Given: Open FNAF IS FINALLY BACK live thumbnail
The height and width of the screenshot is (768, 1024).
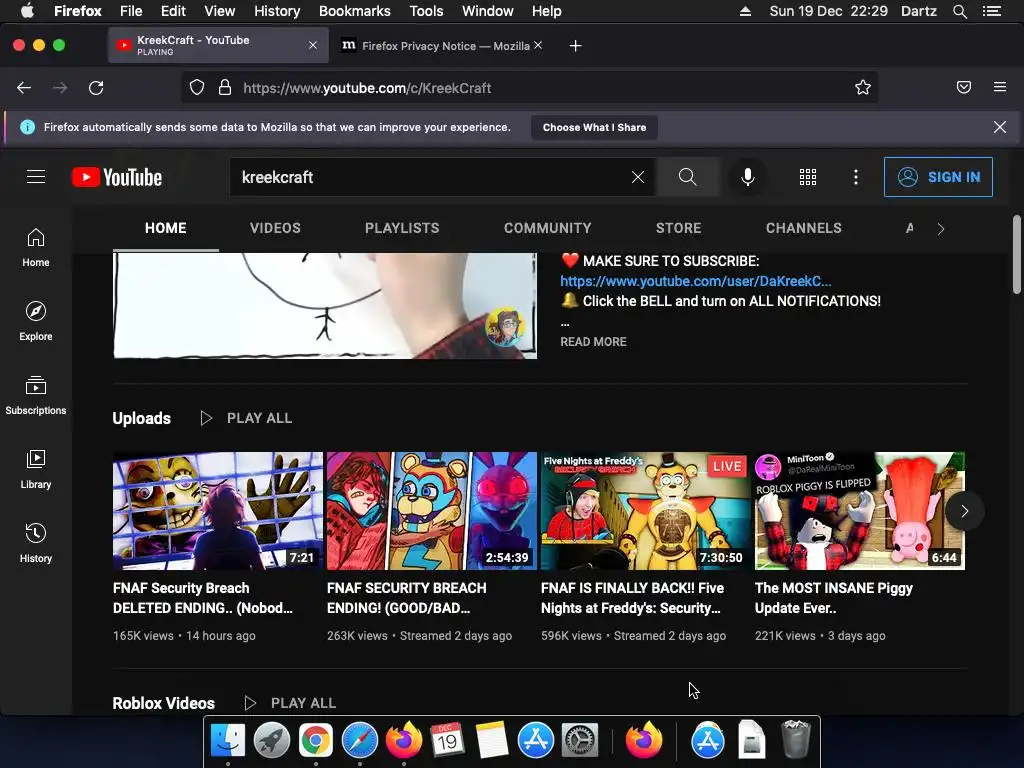Looking at the screenshot, I should [645, 511].
